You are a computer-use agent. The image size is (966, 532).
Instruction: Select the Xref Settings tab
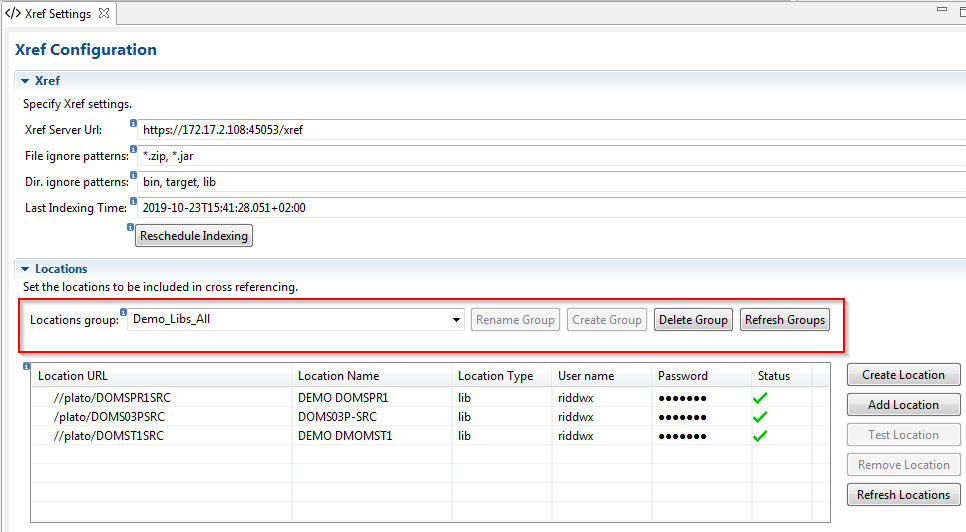(x=56, y=14)
